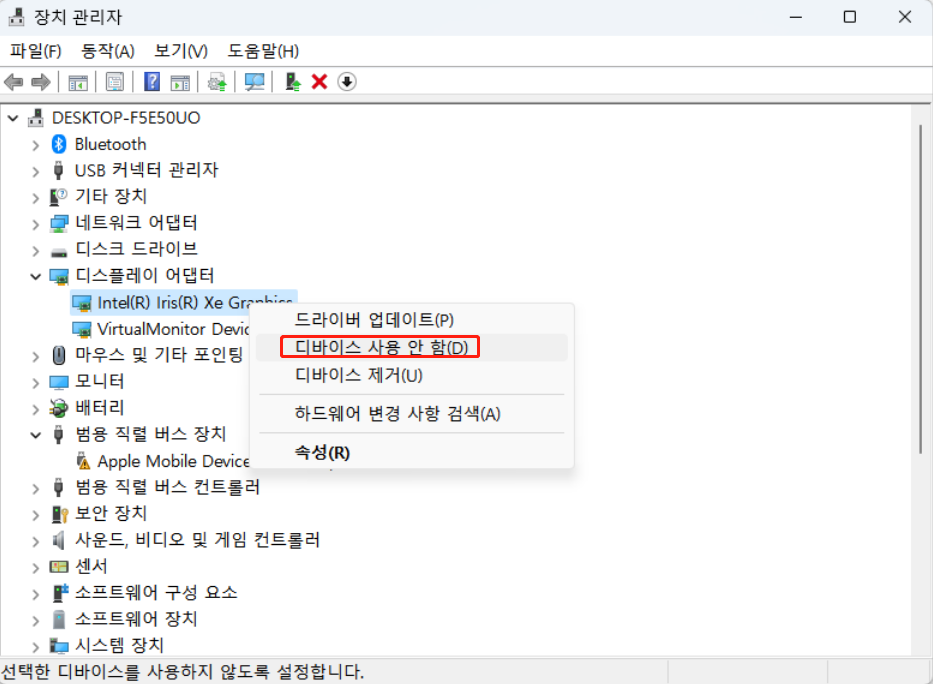Open the 동작(A) menu
The image size is (933, 684).
point(106,51)
